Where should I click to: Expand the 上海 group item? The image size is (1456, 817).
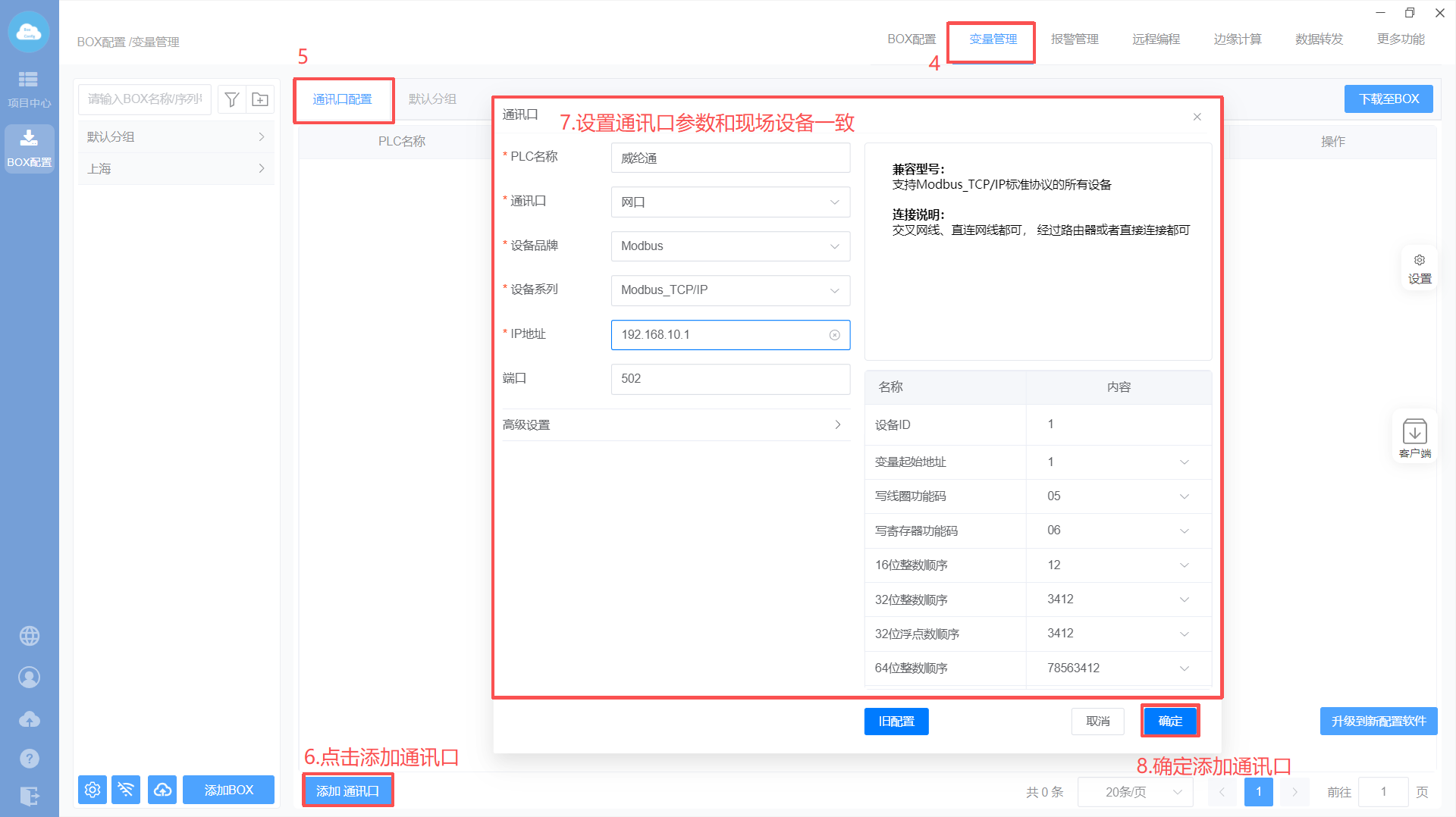pos(176,169)
